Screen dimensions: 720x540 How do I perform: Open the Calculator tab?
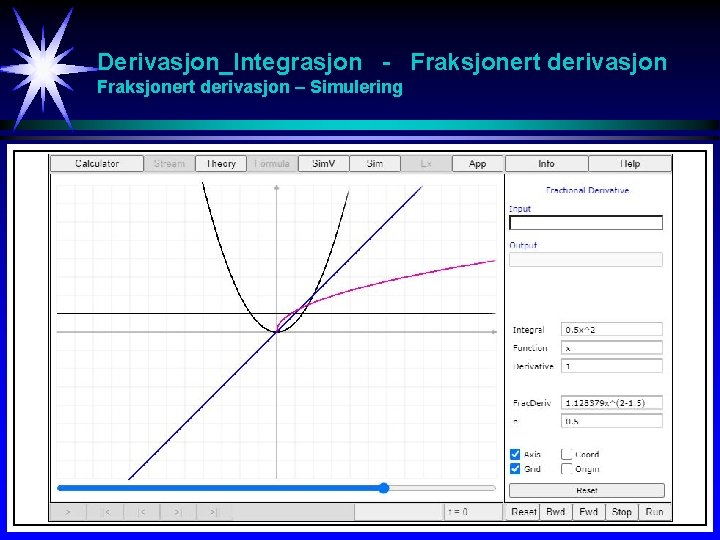[x=97, y=164]
